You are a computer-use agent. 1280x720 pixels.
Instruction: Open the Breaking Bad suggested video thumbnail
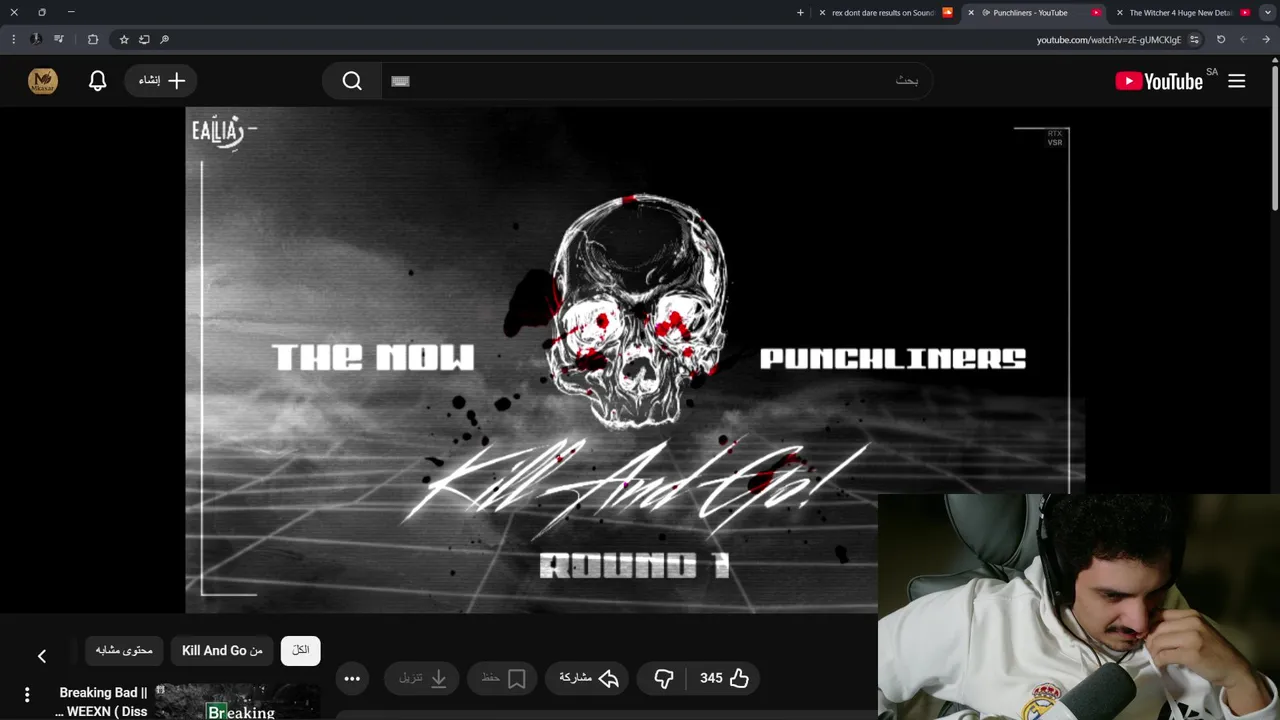pos(238,702)
